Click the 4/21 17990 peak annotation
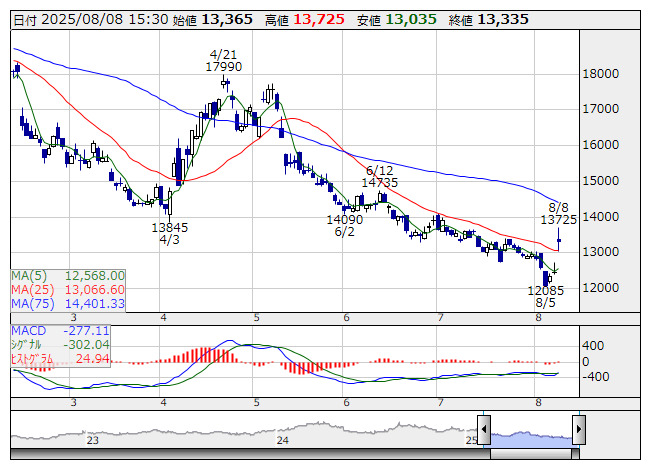 (x=224, y=60)
